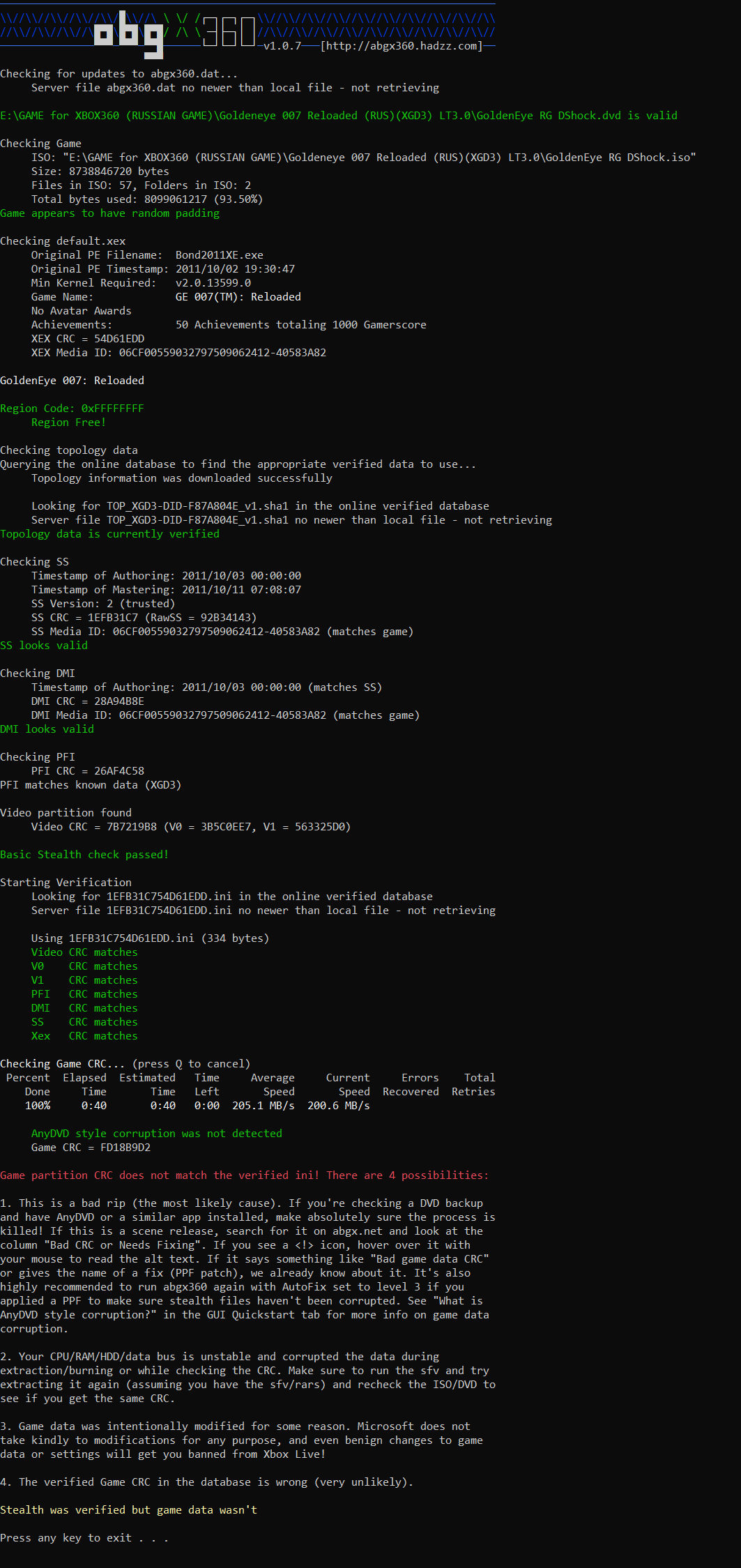Click Min Kernel Required v2.0.13599.0
The height and width of the screenshot is (1568, 741).
(x=141, y=283)
